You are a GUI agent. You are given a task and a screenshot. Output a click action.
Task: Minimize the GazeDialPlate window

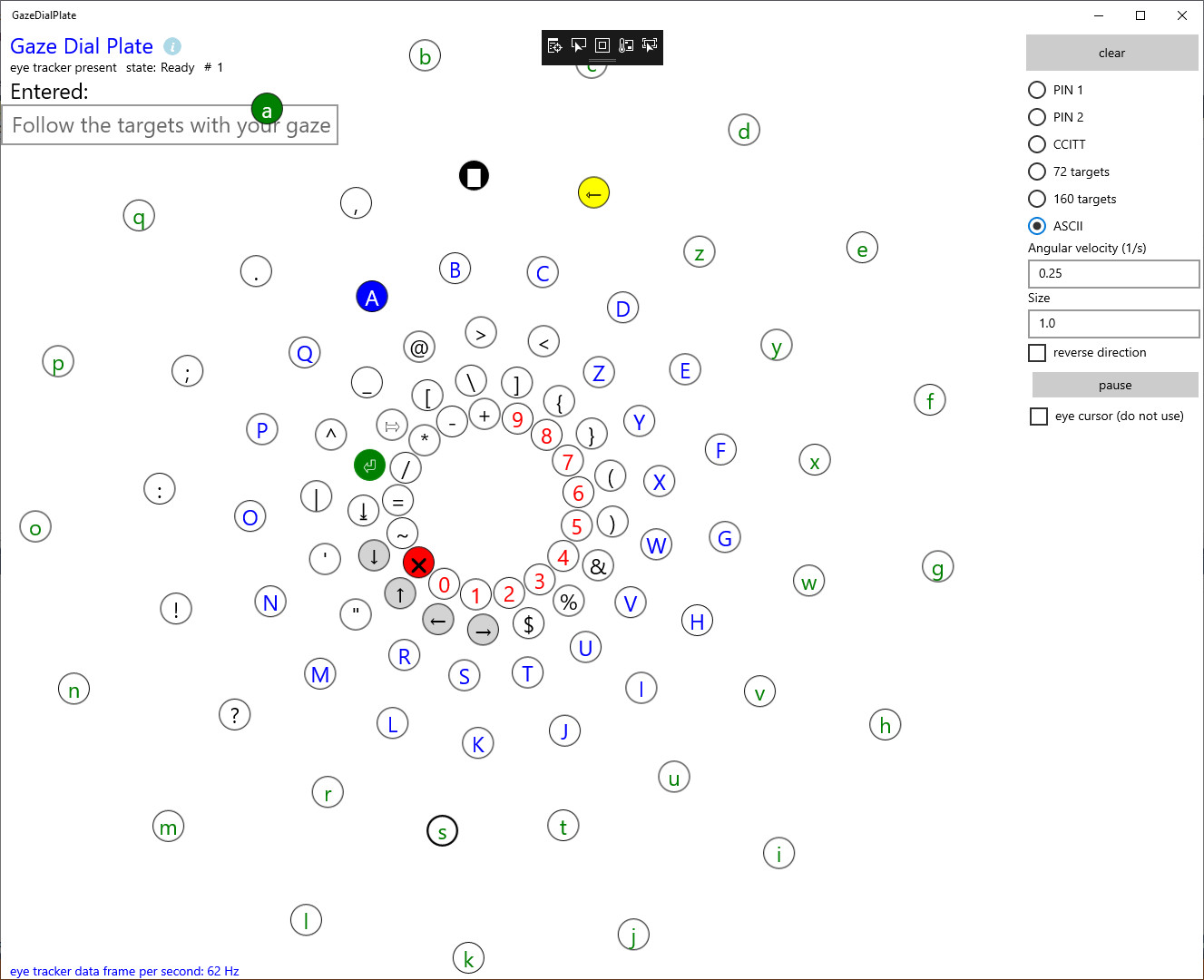pos(1099,15)
